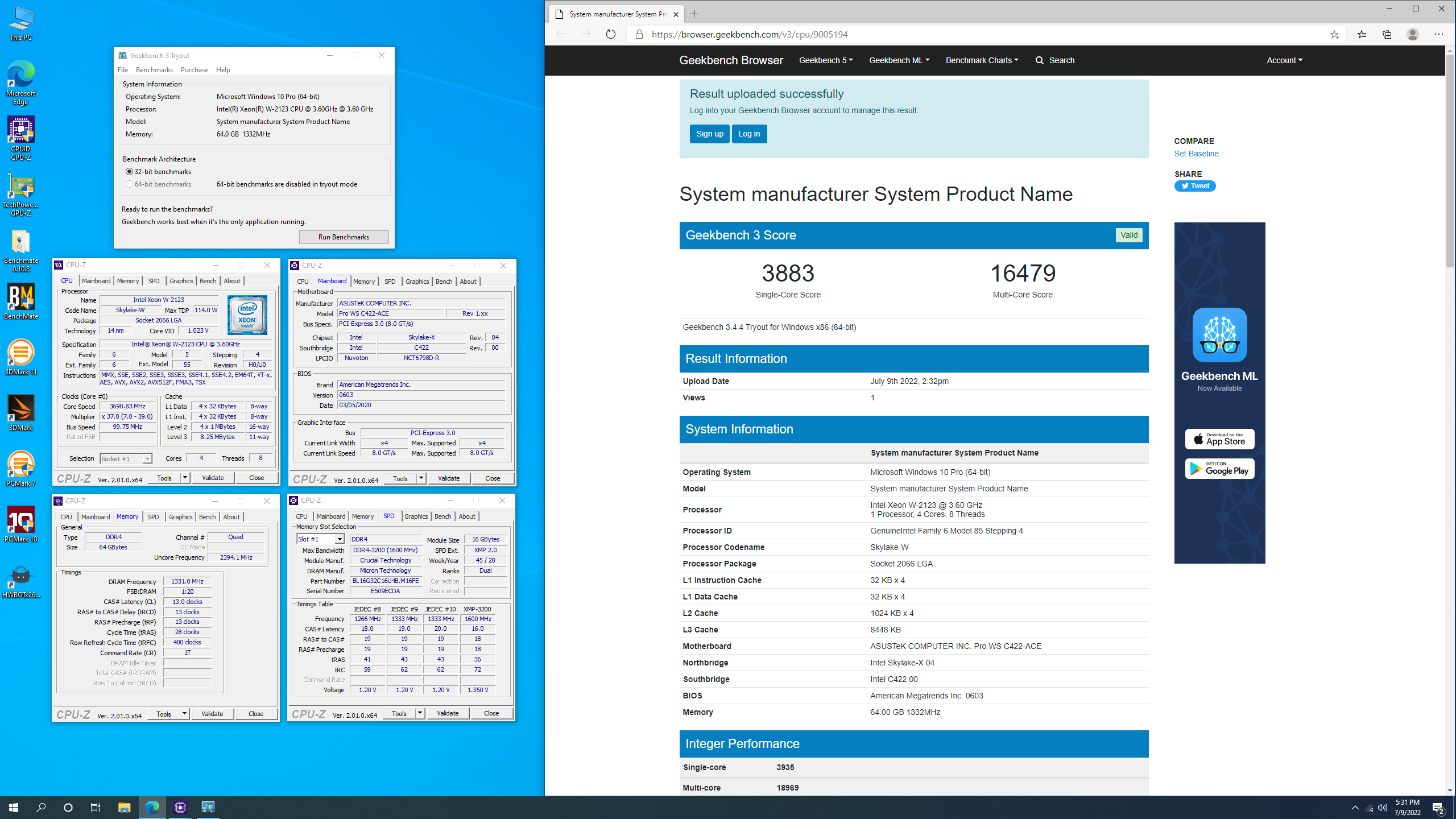The height and width of the screenshot is (819, 1456).
Task: Open taskbar Search icon
Action: [x=41, y=807]
